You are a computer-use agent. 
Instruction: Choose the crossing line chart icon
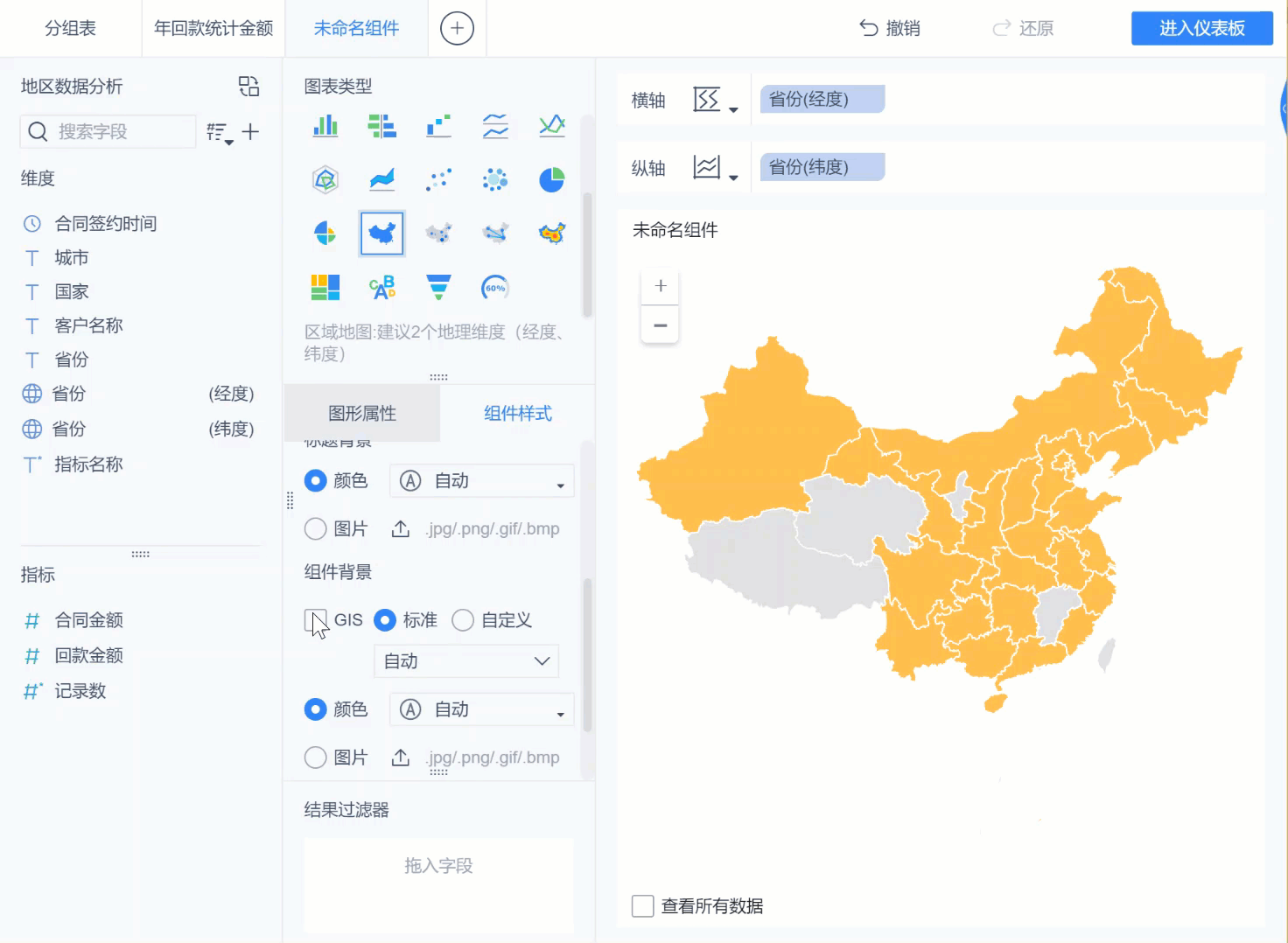pos(552,126)
